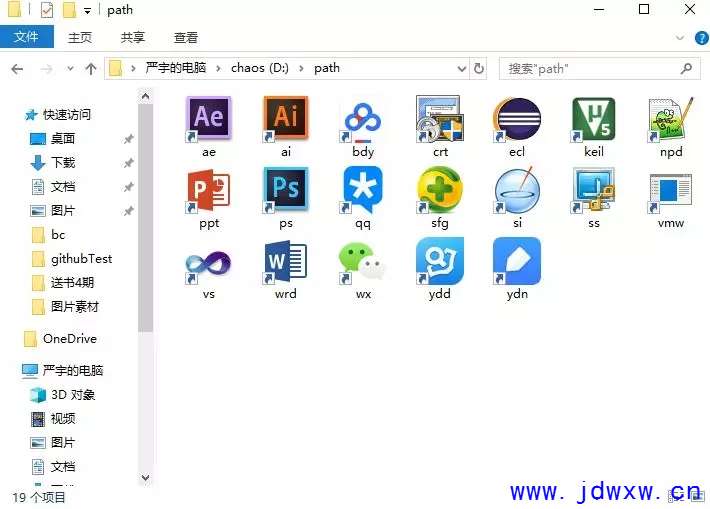
Task: Open the Word 'wrd' shortcut
Action: (x=286, y=269)
